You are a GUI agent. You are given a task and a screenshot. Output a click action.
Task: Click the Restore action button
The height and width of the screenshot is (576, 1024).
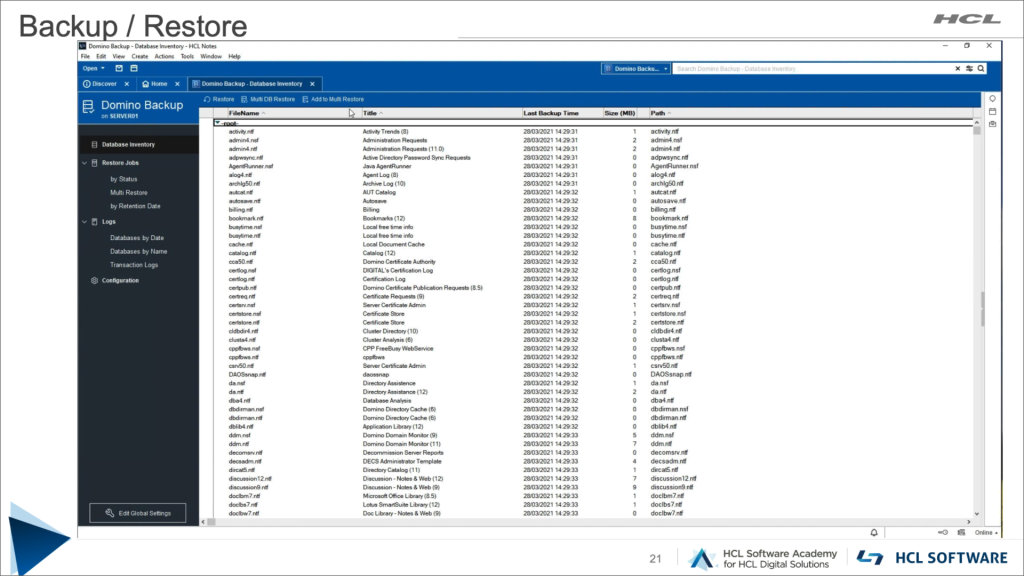[220, 99]
